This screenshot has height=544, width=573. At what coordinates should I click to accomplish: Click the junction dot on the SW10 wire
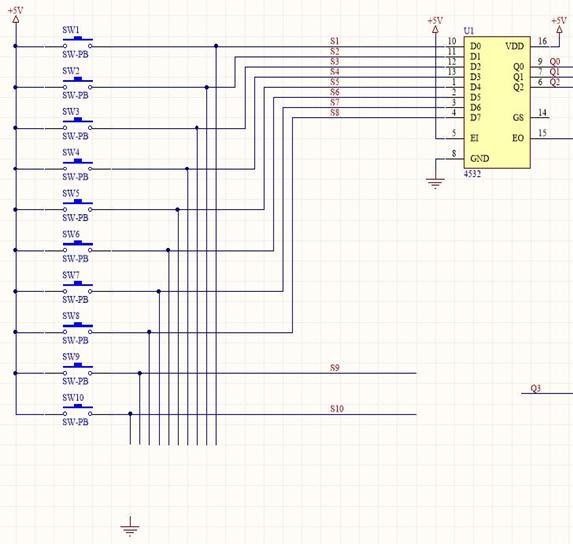click(x=130, y=414)
